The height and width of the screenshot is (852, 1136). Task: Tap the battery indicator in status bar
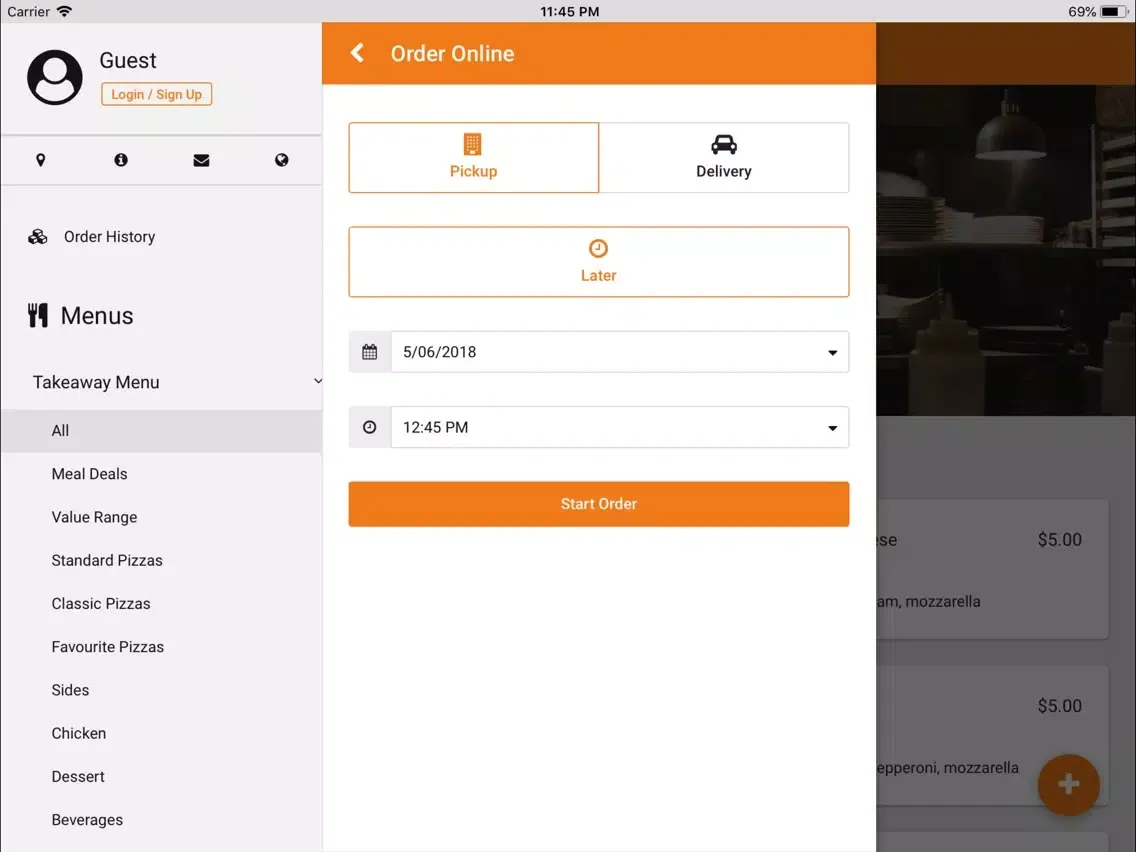tap(1112, 12)
